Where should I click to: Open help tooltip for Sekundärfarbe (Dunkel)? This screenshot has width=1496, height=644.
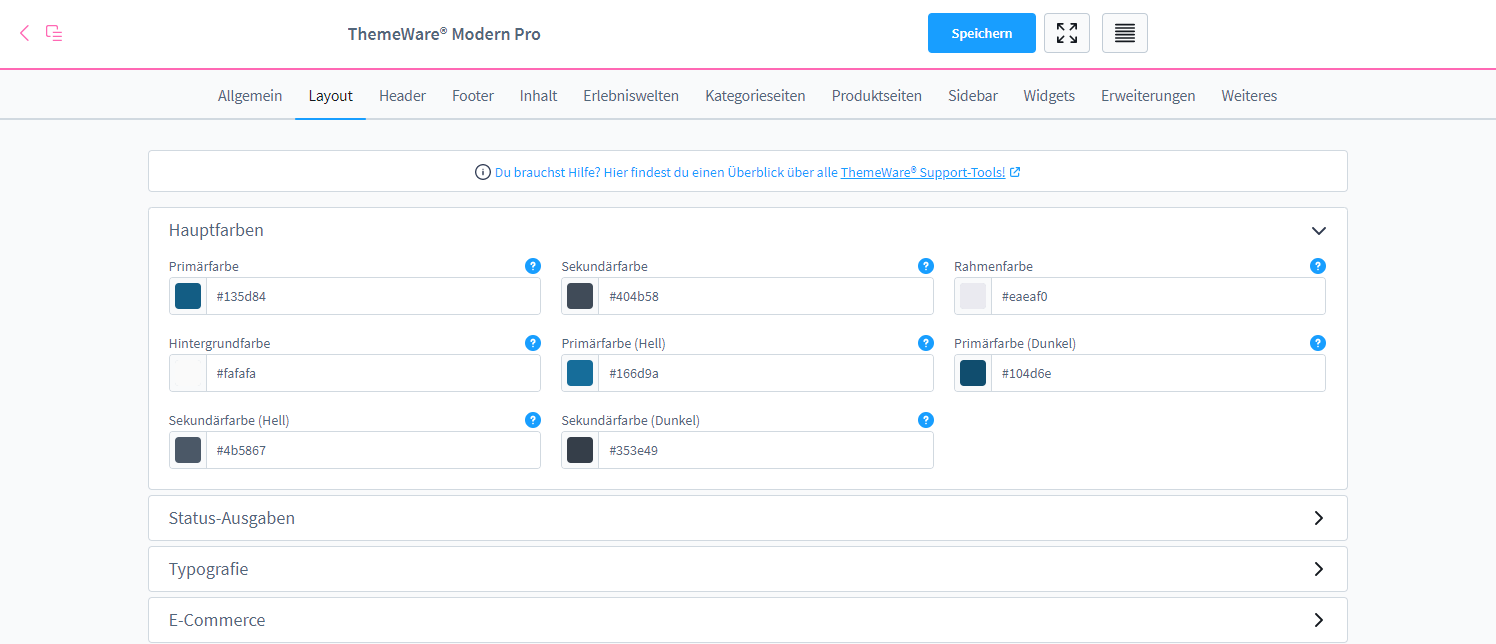(926, 420)
